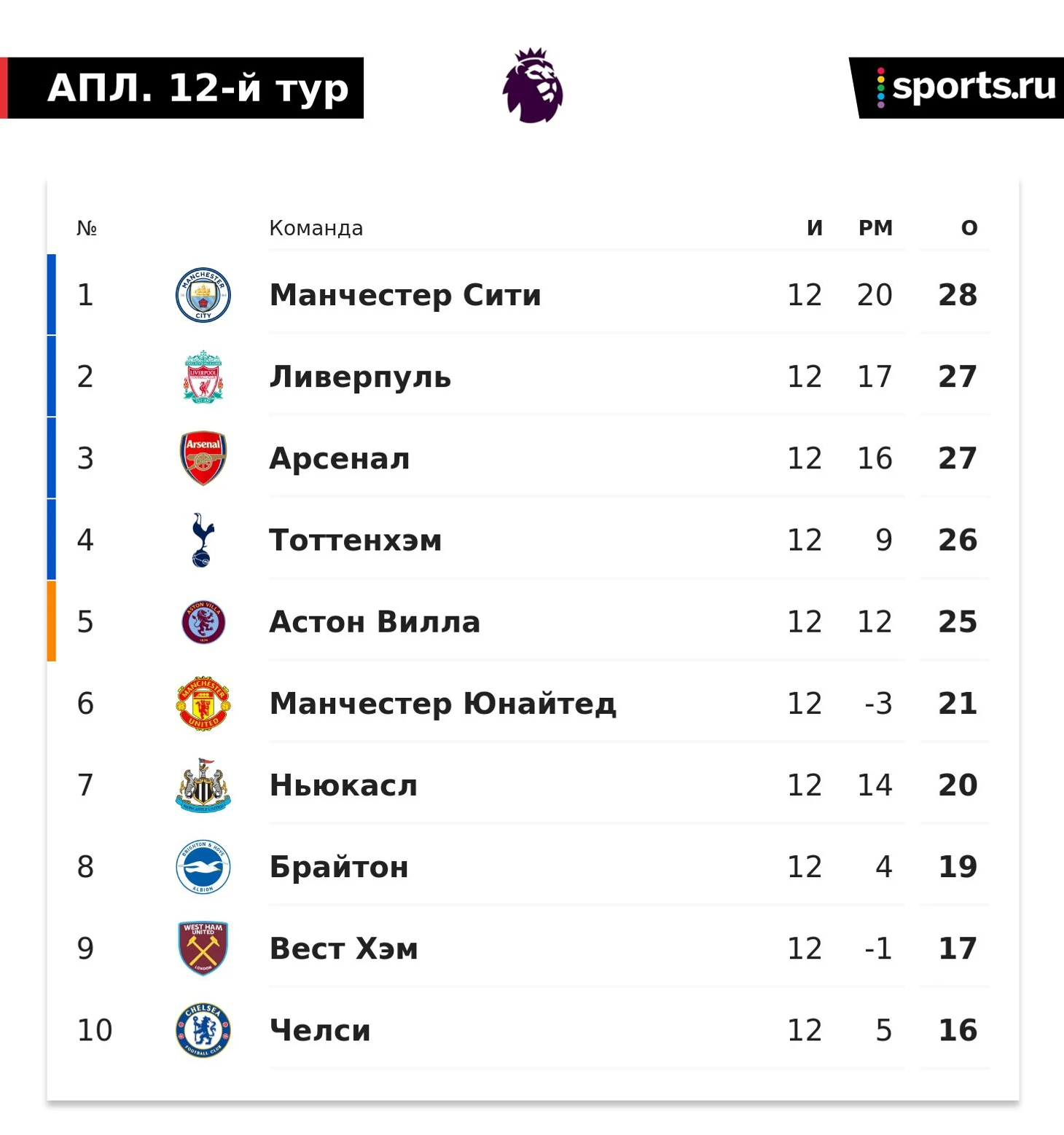1064x1135 pixels.
Task: Select the Brighton seagull badge
Action: 203,867
